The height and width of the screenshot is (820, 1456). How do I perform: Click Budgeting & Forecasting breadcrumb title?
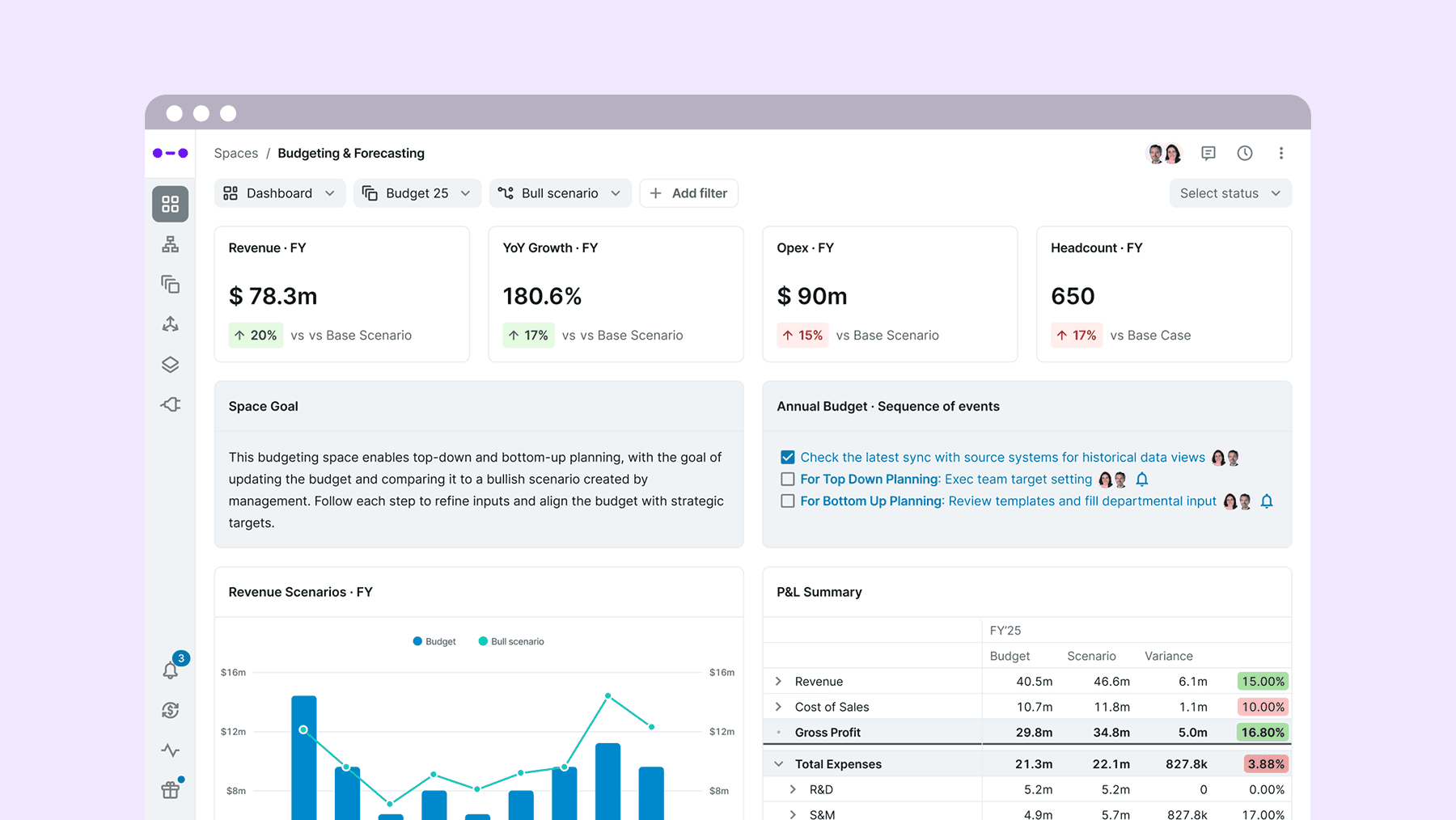pos(351,153)
